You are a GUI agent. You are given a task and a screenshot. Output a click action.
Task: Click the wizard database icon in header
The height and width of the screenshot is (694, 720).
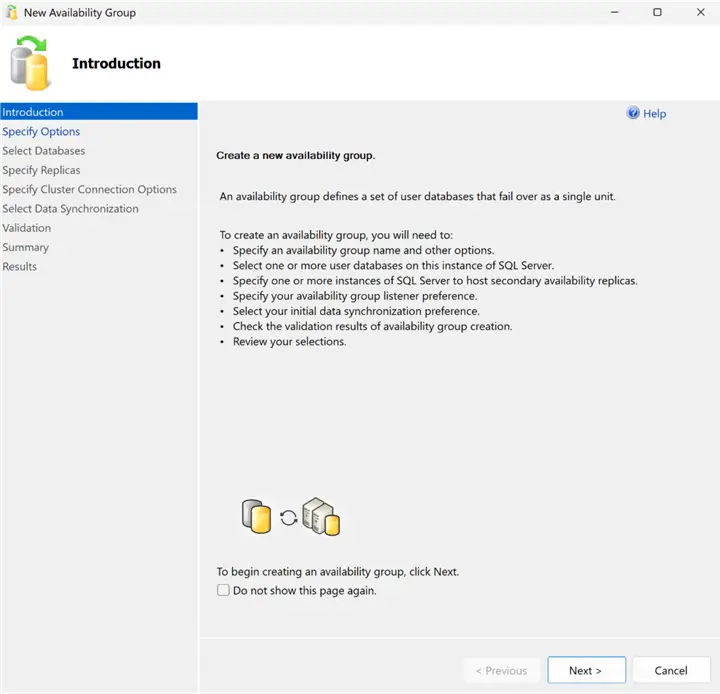tap(29, 63)
